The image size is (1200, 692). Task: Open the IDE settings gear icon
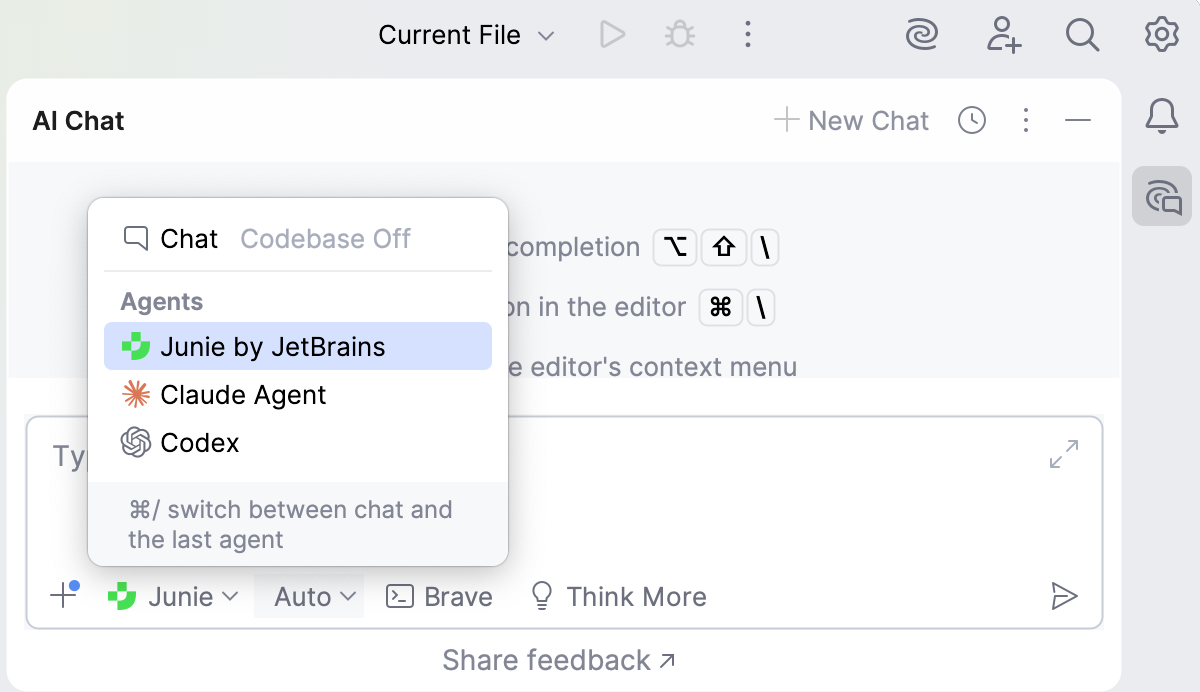1161,36
